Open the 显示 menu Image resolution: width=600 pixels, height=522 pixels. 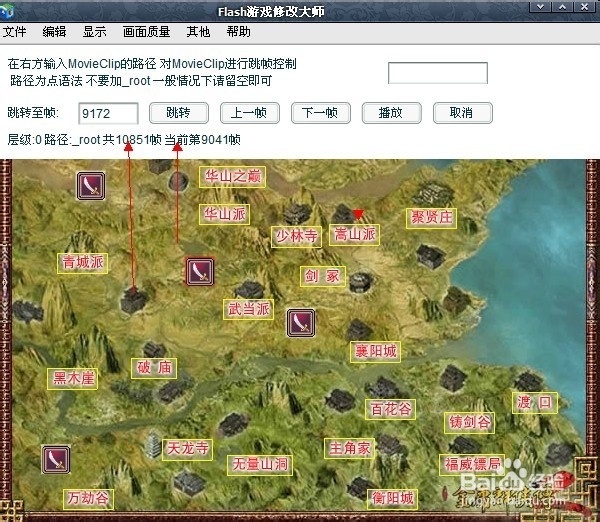pyautogui.click(x=95, y=31)
